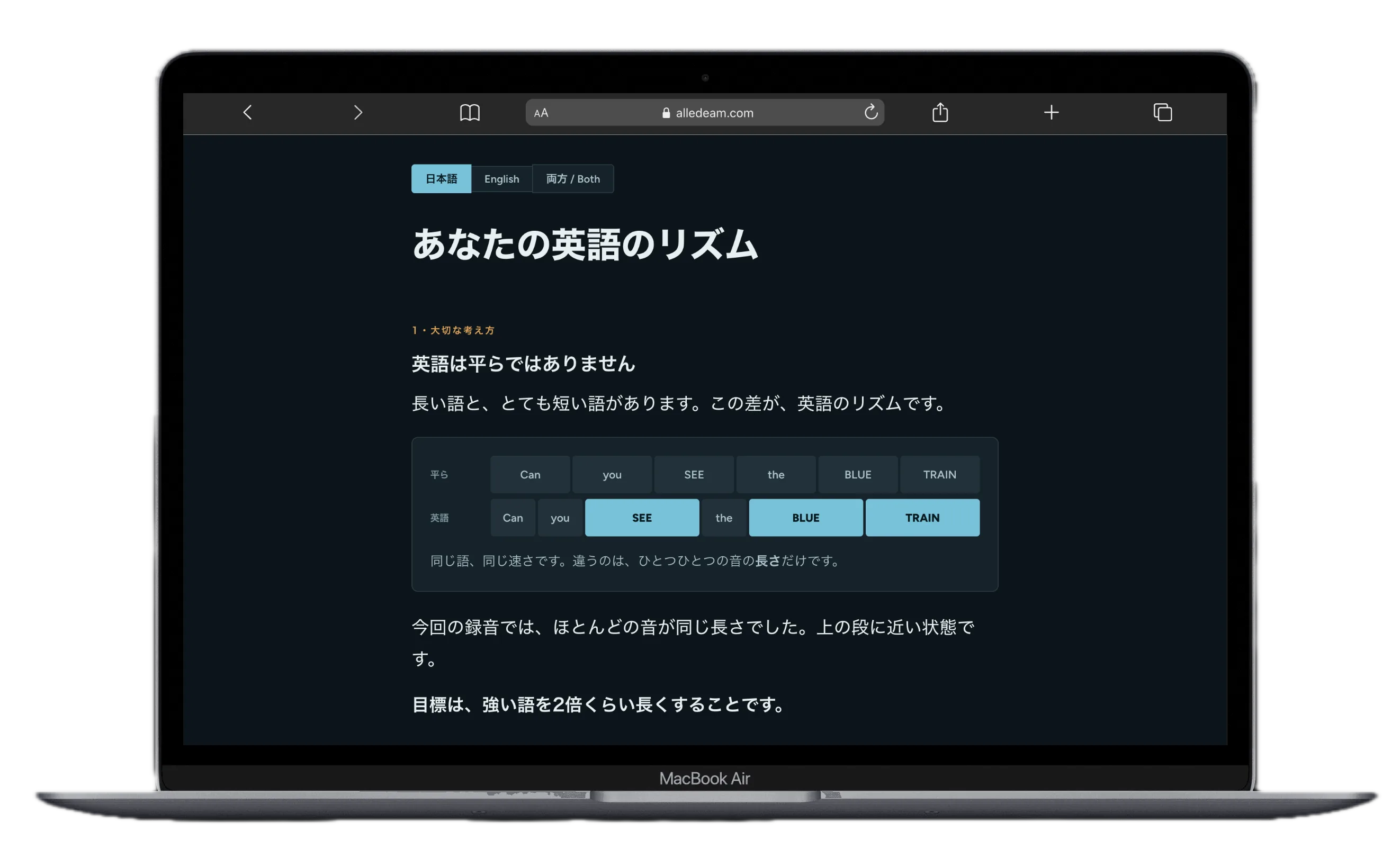1400x868 pixels.
Task: Open a new tab with plus icon
Action: [x=1051, y=113]
